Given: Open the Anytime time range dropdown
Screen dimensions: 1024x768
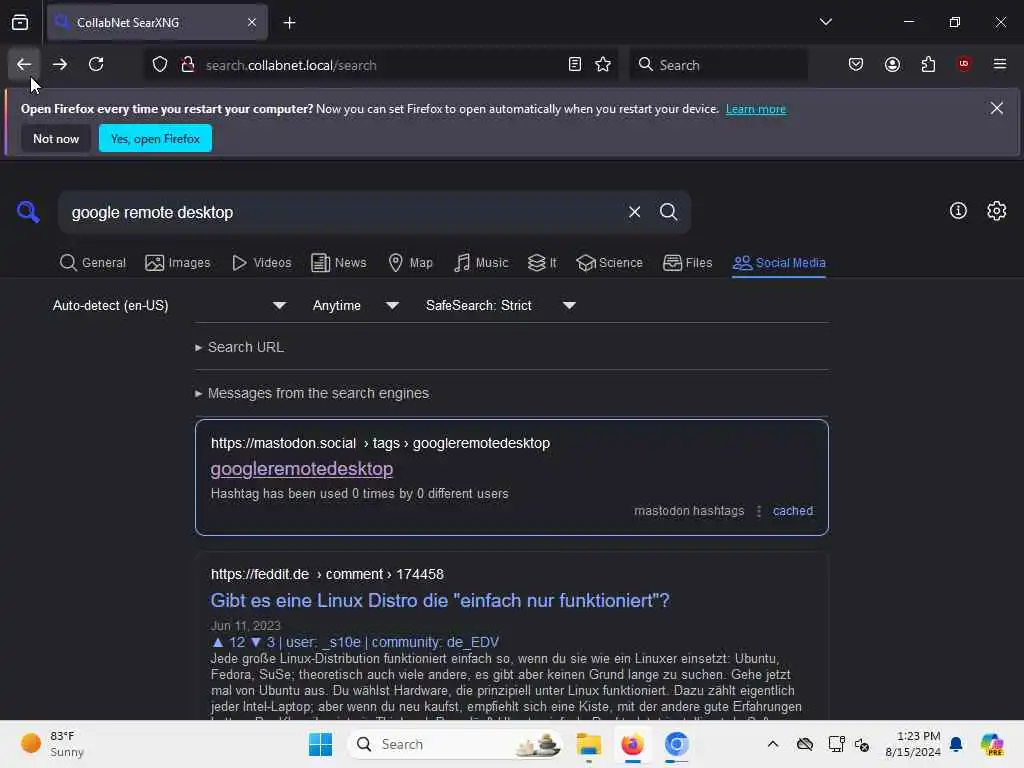Looking at the screenshot, I should coord(356,306).
